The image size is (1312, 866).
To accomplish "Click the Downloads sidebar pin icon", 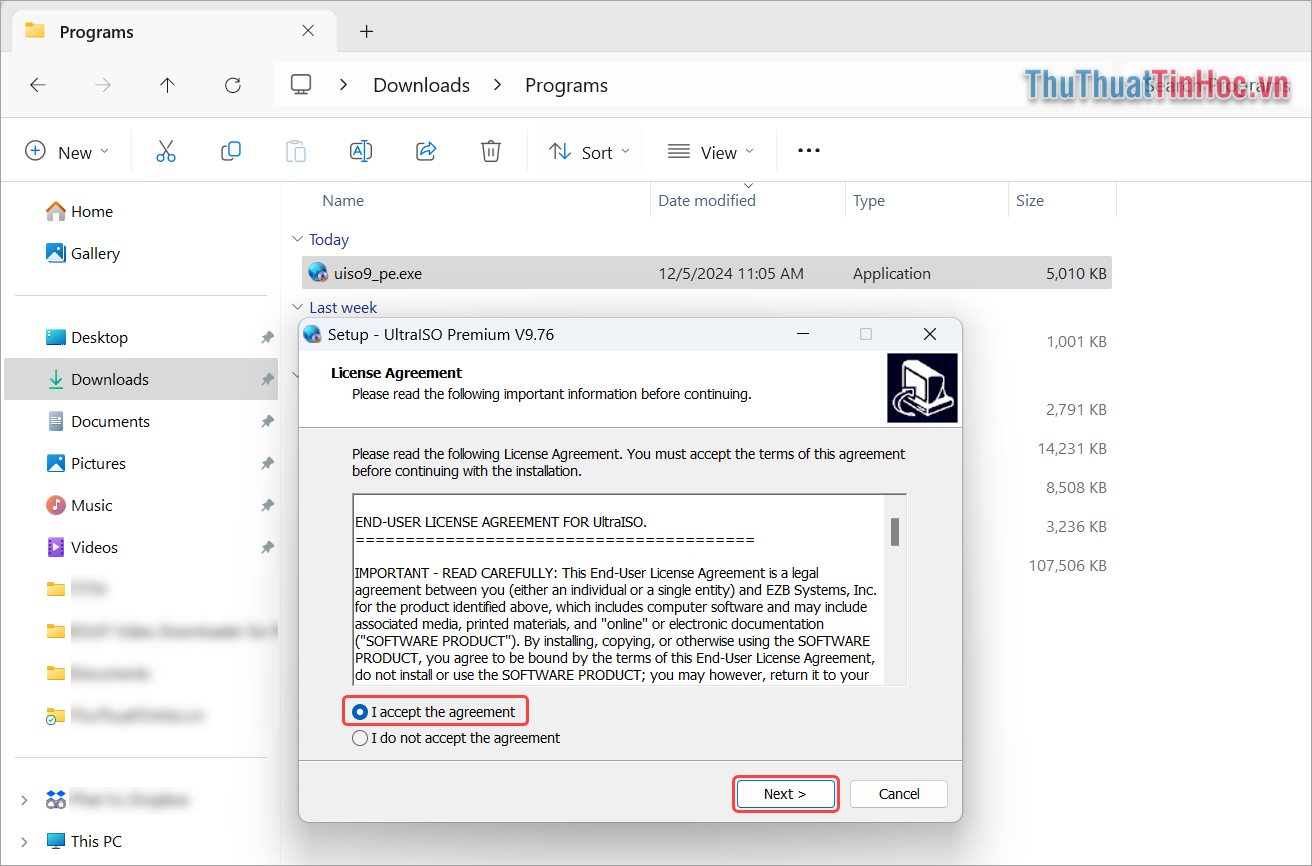I will [267, 380].
